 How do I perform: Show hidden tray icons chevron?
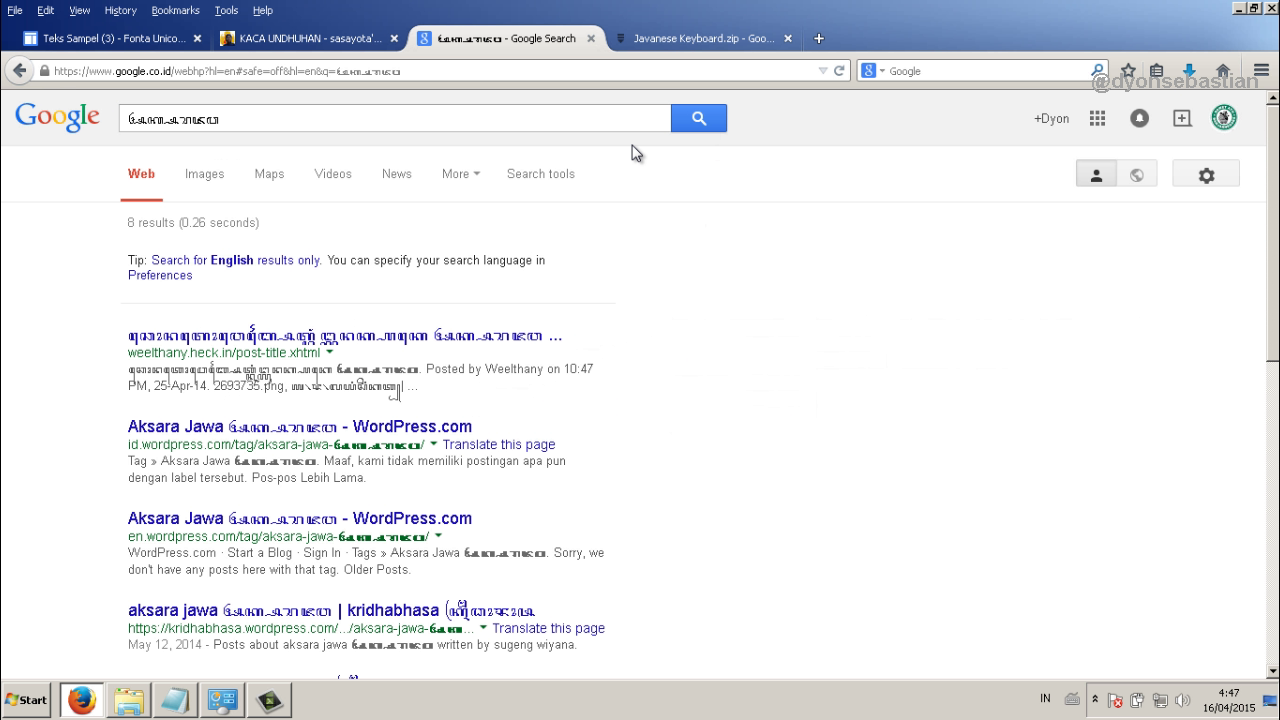1095,699
